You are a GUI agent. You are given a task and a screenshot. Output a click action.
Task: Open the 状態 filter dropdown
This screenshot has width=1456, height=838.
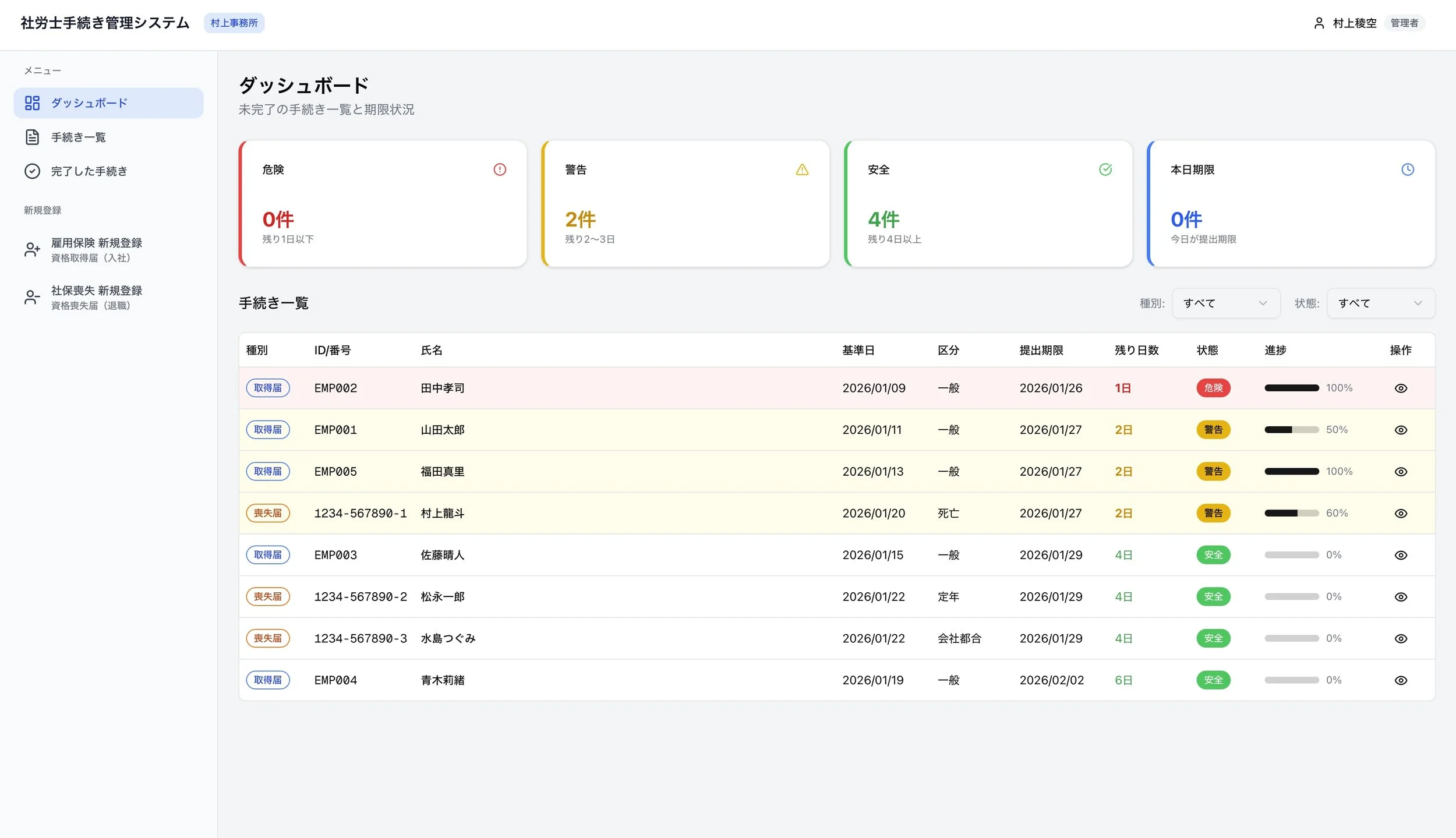coord(1380,303)
